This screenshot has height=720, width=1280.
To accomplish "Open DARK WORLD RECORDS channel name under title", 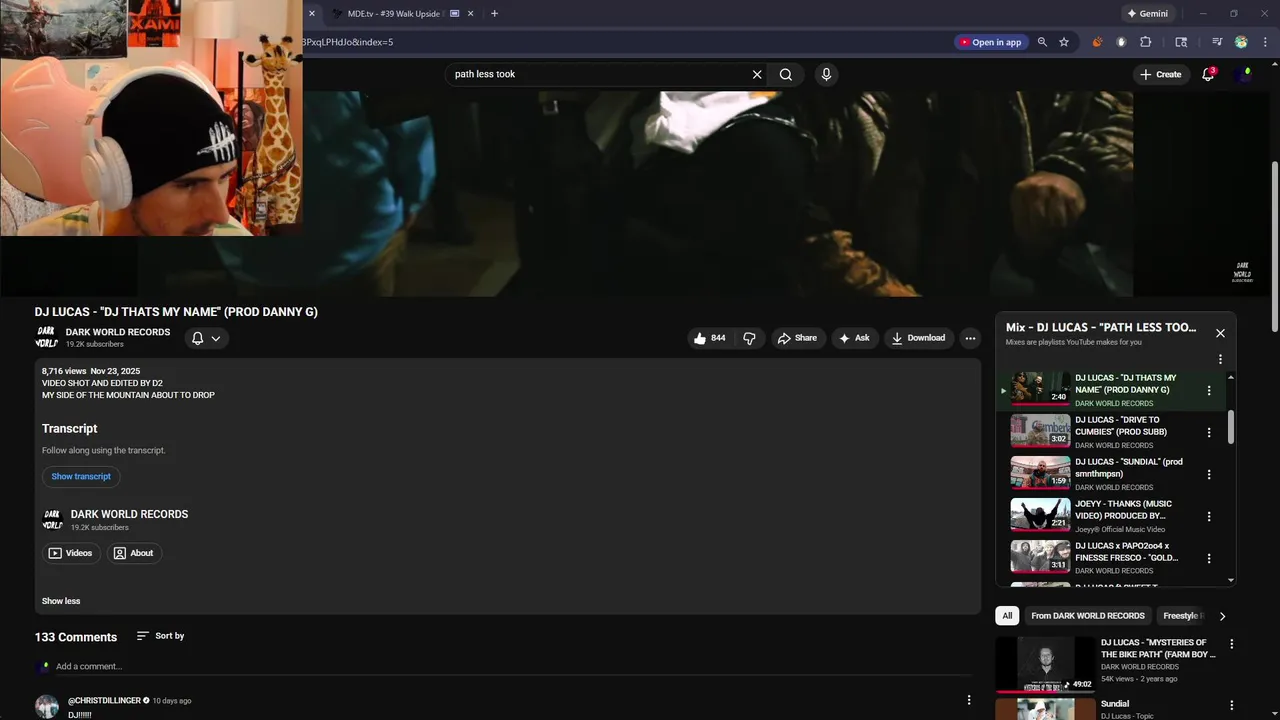I will click(x=118, y=332).
